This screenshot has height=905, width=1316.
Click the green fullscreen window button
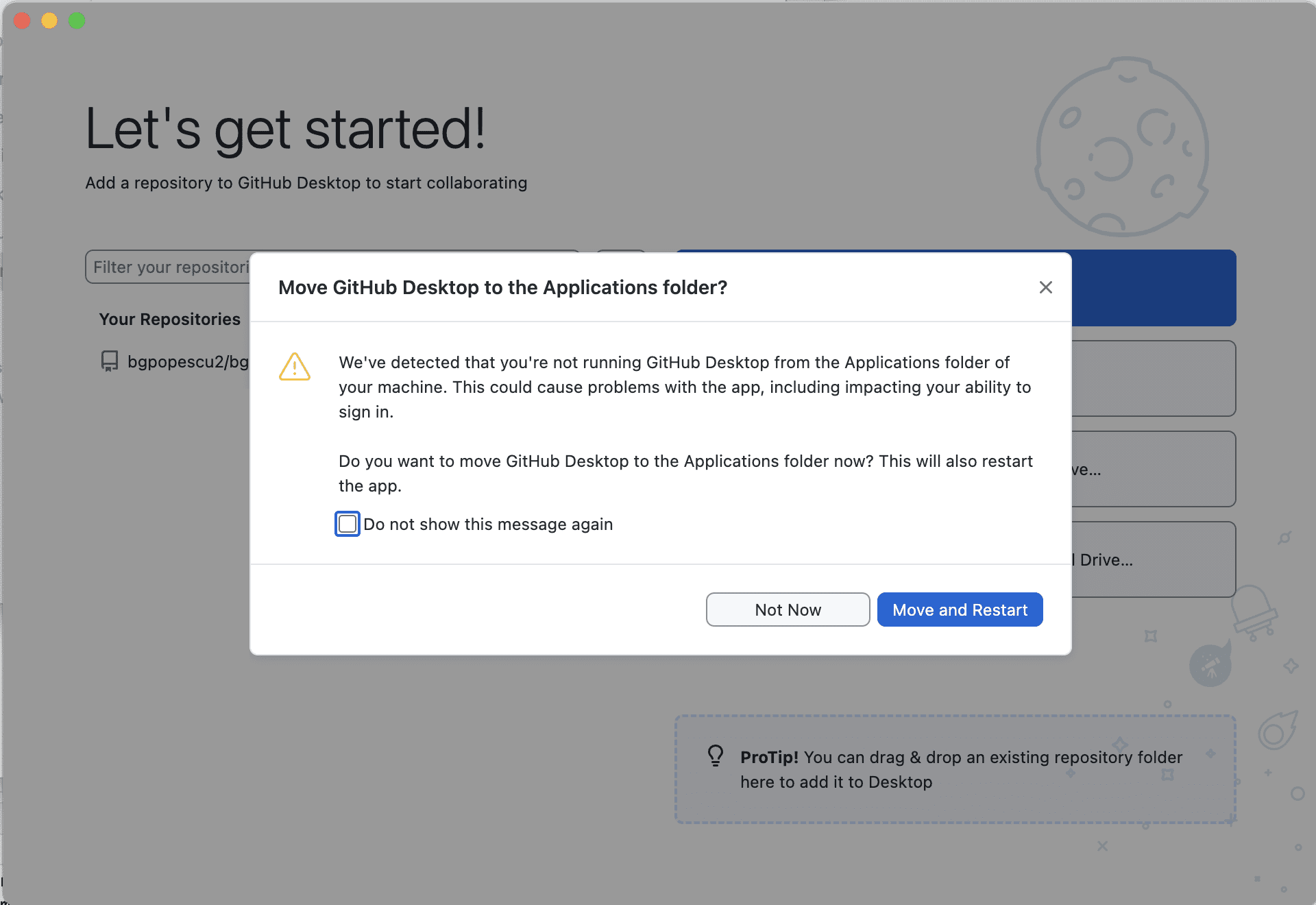[x=77, y=21]
